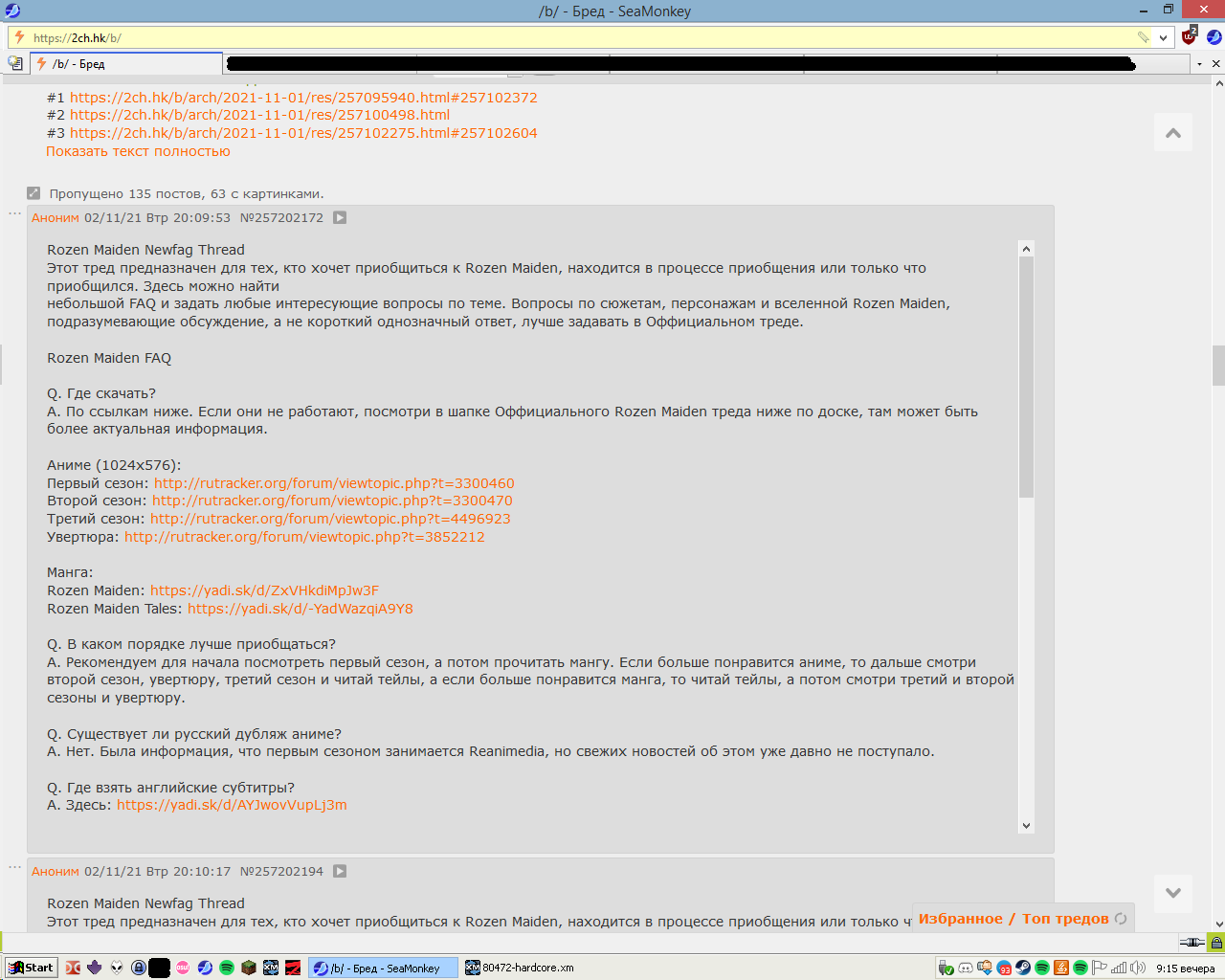The width and height of the screenshot is (1225, 980).
Task: Open the Rozen Maiden Tales yadi.sk link
Action: pyautogui.click(x=301, y=609)
